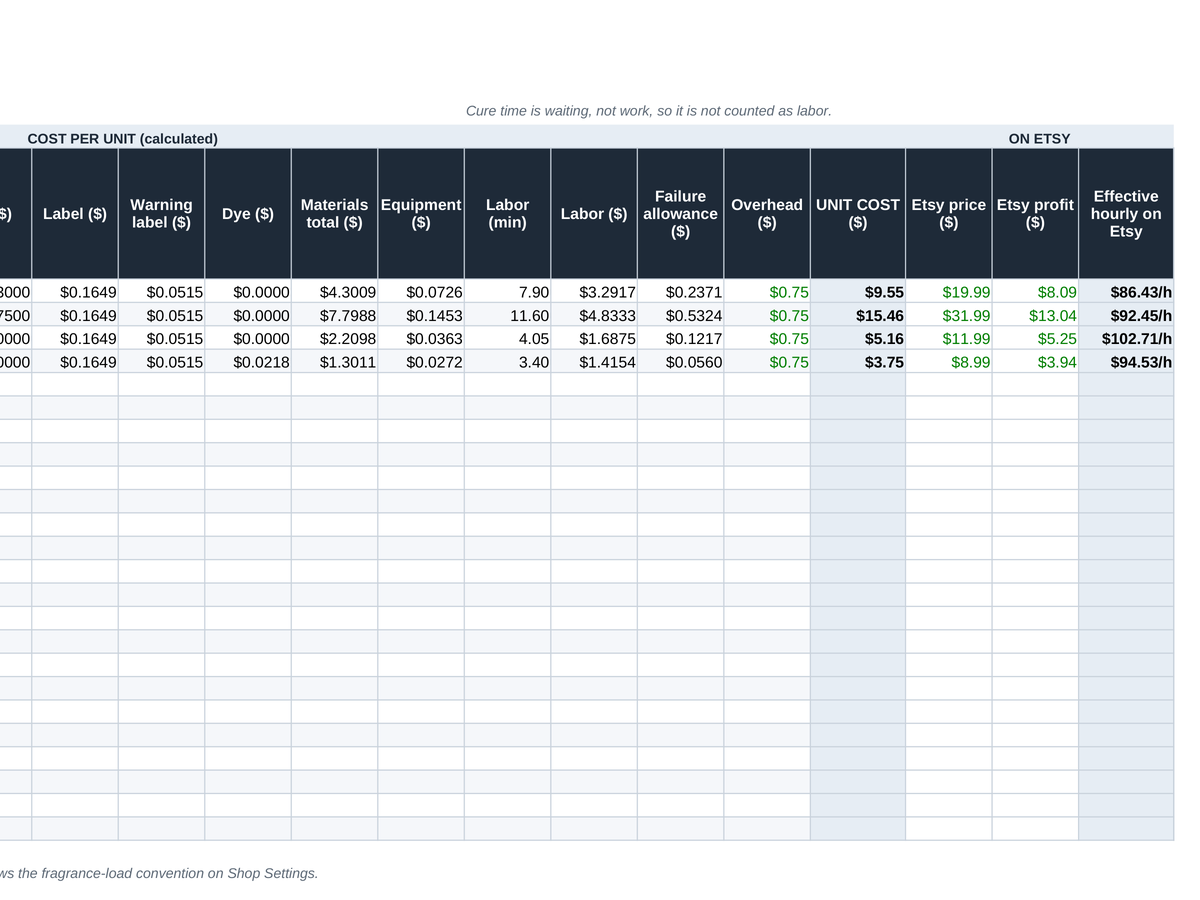This screenshot has height=900, width=1200.
Task: Select equipment cost cell $0.0272
Action: tap(421, 362)
